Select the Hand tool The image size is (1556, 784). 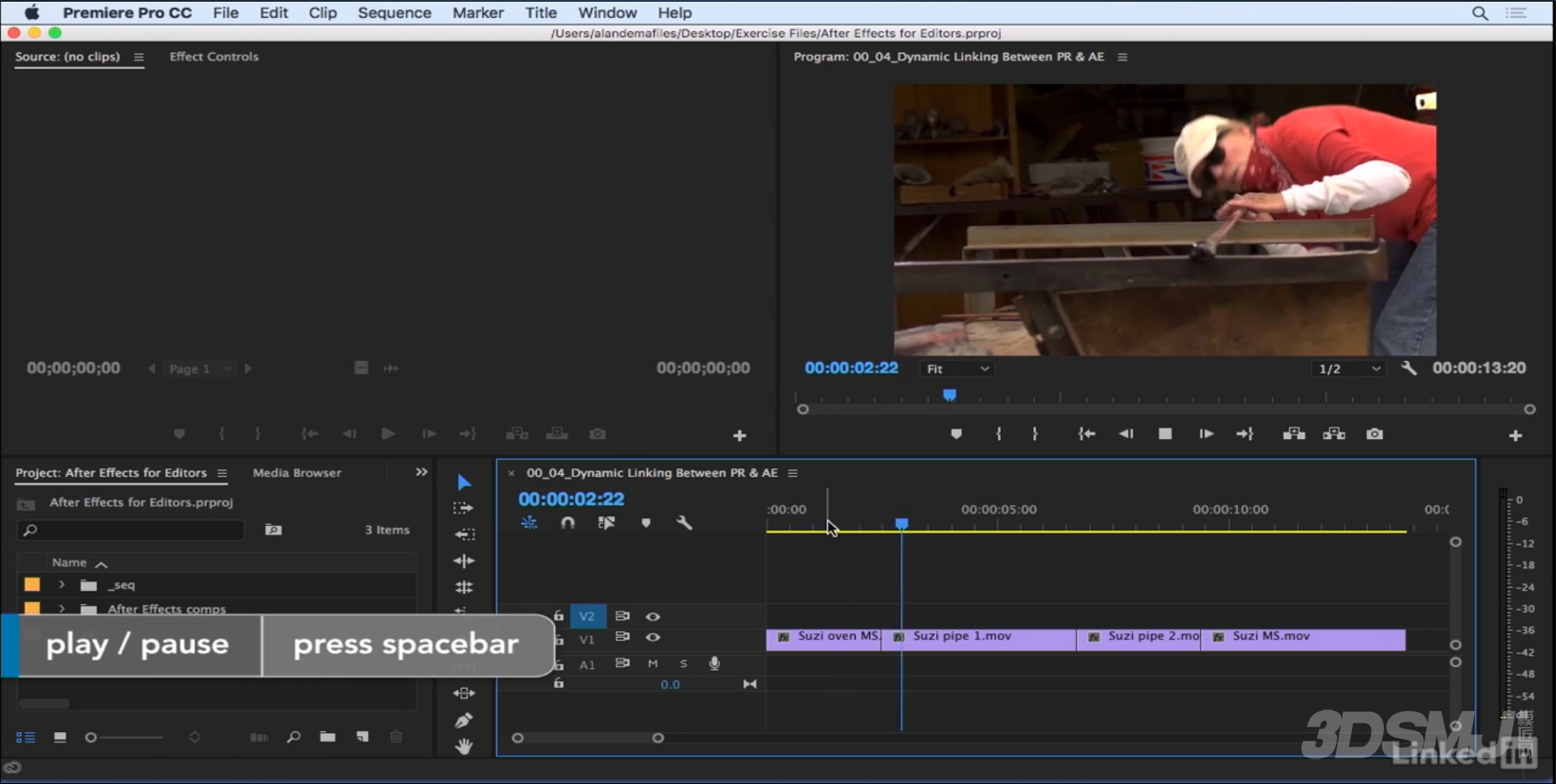click(x=463, y=747)
